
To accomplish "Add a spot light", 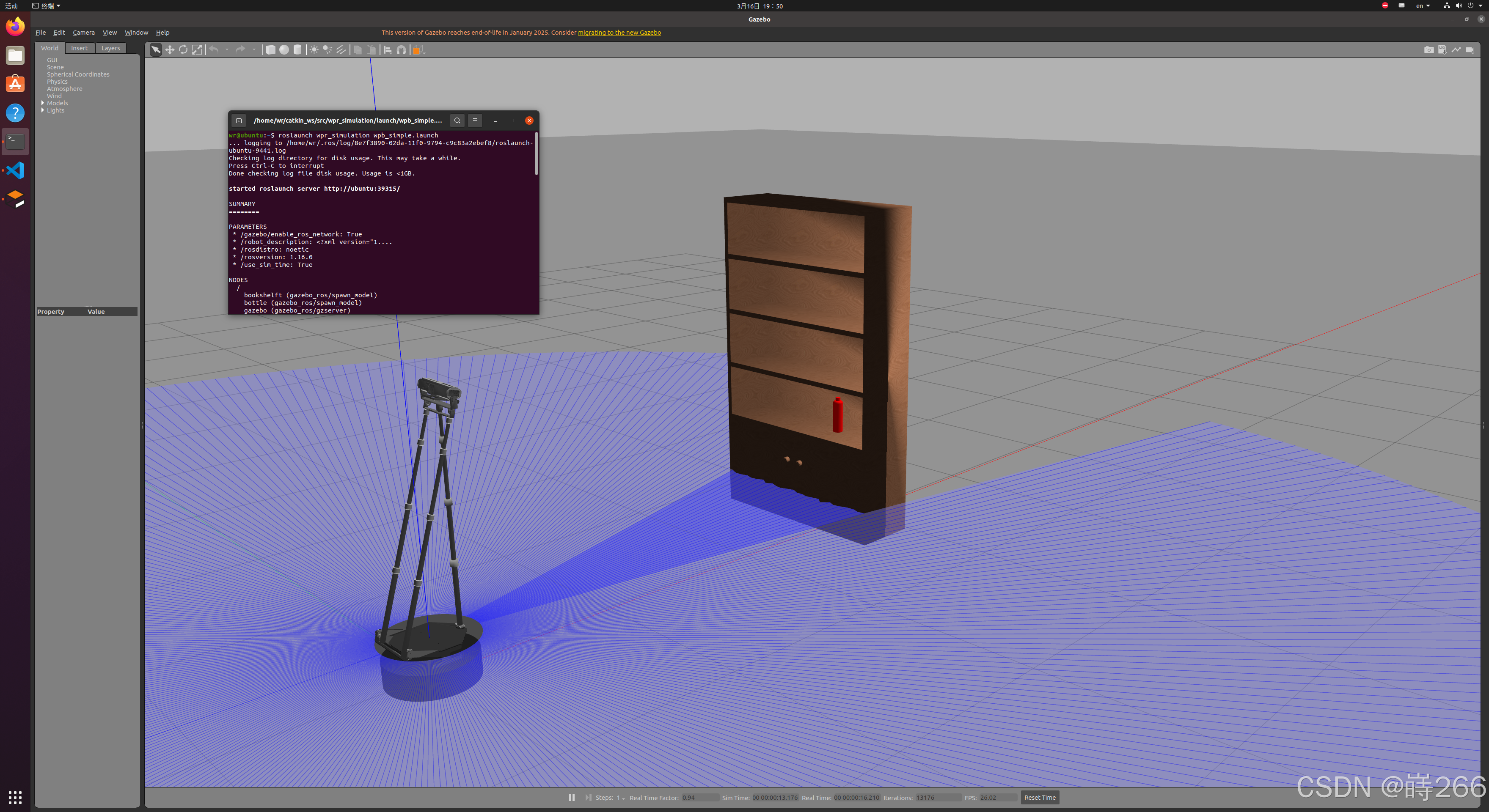I will (x=328, y=50).
